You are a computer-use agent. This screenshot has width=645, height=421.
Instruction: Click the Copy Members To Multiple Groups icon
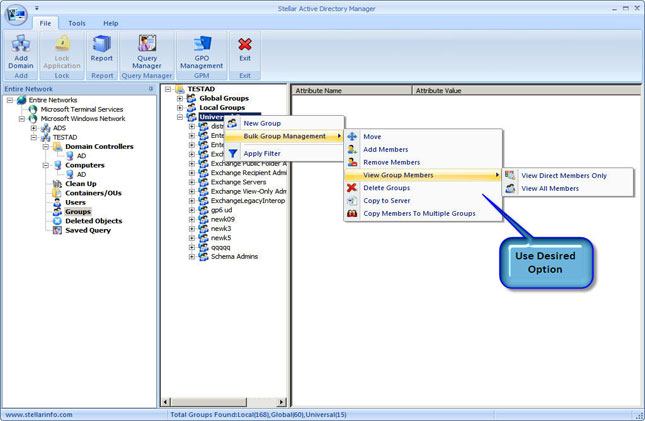(352, 213)
